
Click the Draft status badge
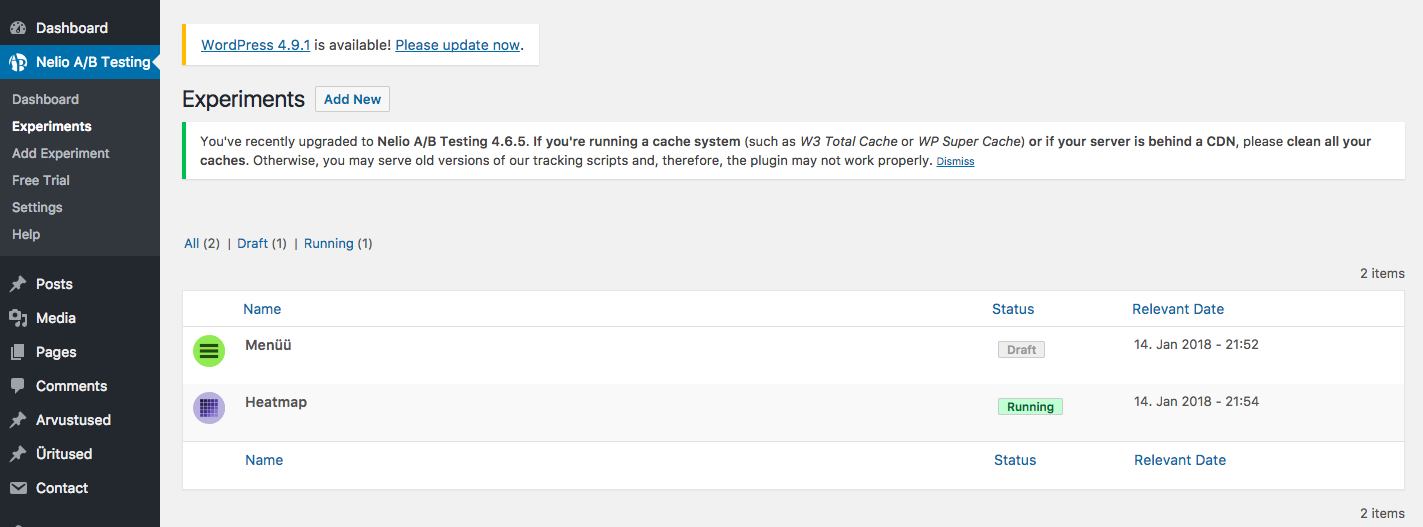click(x=1021, y=349)
